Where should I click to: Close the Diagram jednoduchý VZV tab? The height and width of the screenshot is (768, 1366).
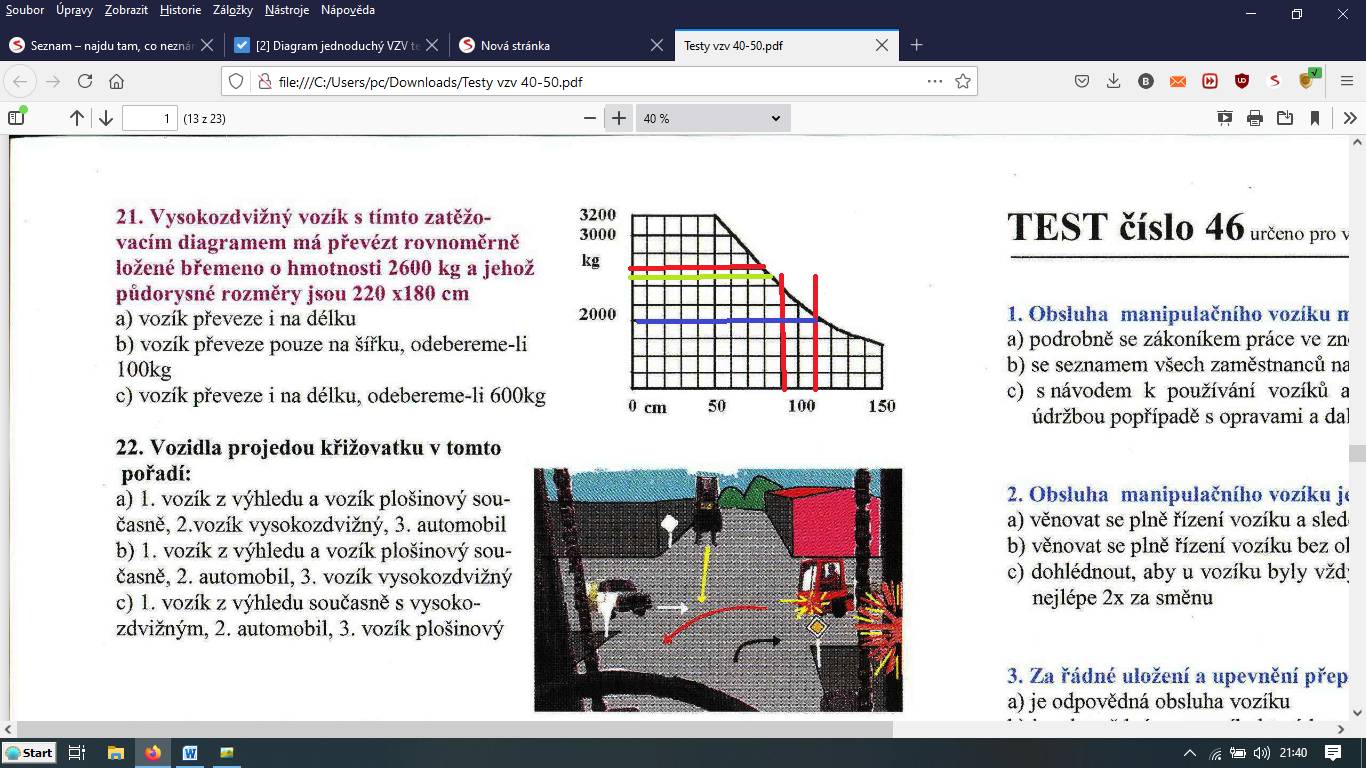(432, 45)
